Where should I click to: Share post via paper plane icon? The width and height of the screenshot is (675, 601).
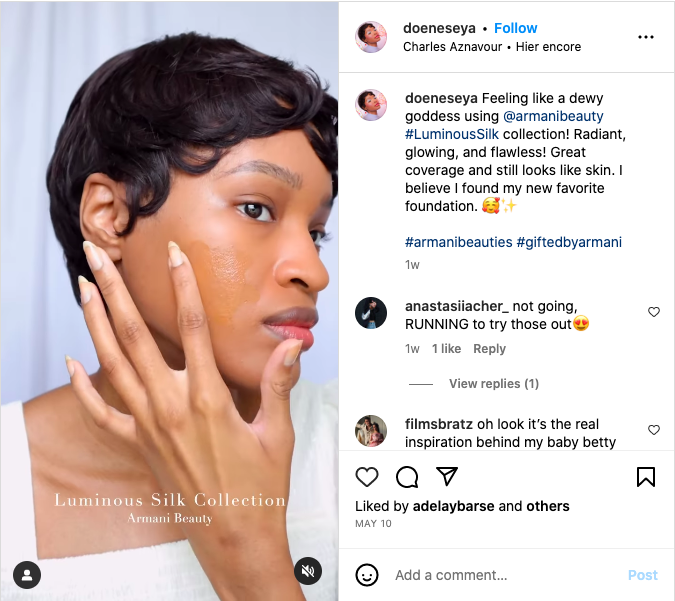tap(447, 477)
